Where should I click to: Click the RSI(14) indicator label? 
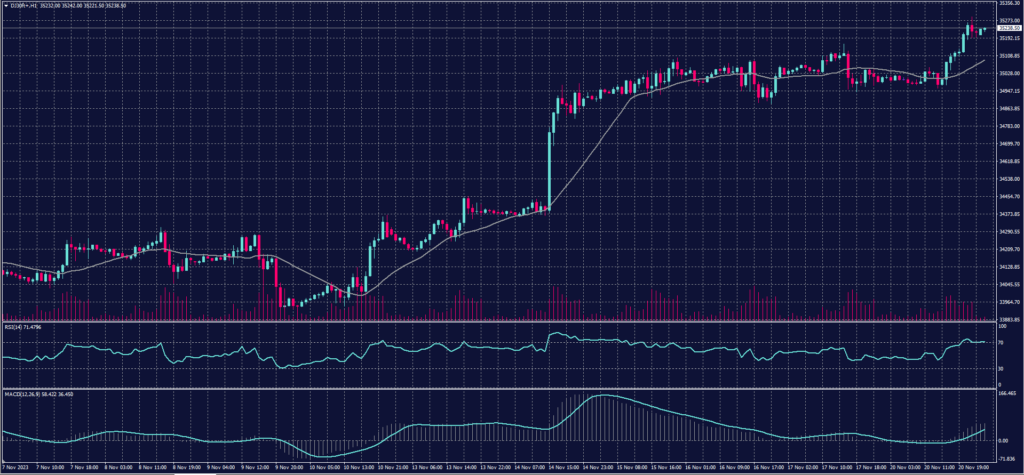[x=14, y=327]
